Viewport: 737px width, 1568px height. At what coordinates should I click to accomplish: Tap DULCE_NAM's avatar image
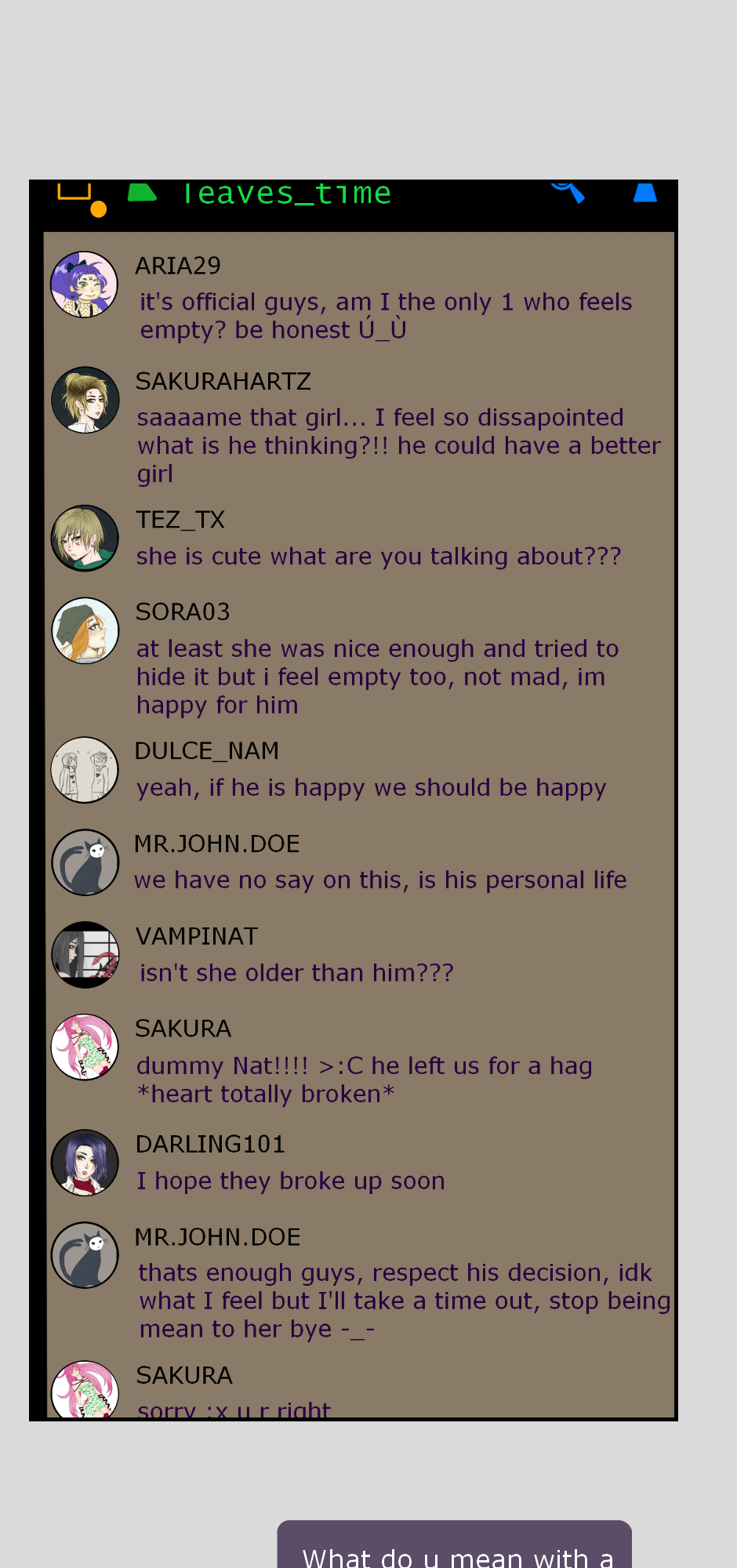[85, 770]
